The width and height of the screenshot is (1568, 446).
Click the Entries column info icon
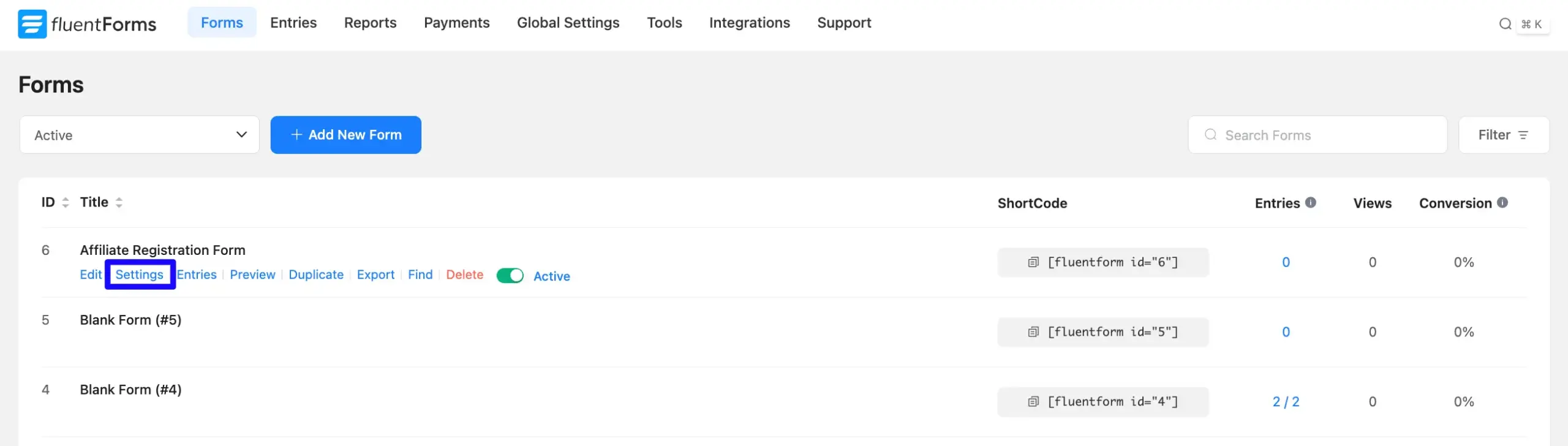(x=1310, y=203)
